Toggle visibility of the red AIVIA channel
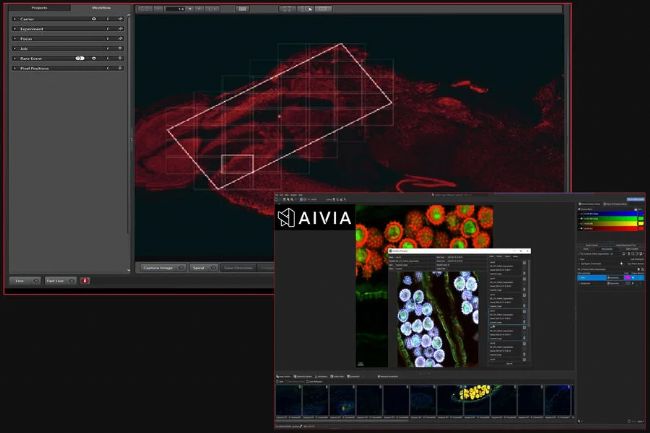Image resolution: width=650 pixels, height=433 pixels. coord(582,228)
